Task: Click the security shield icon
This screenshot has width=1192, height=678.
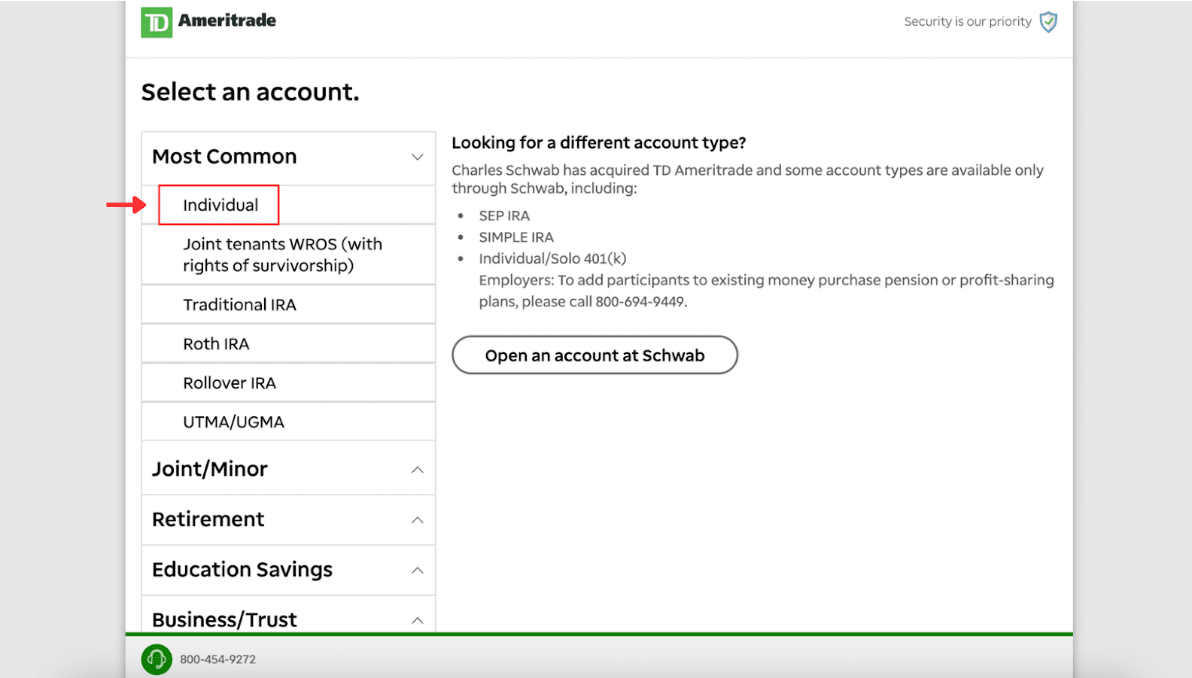Action: pos(1048,22)
